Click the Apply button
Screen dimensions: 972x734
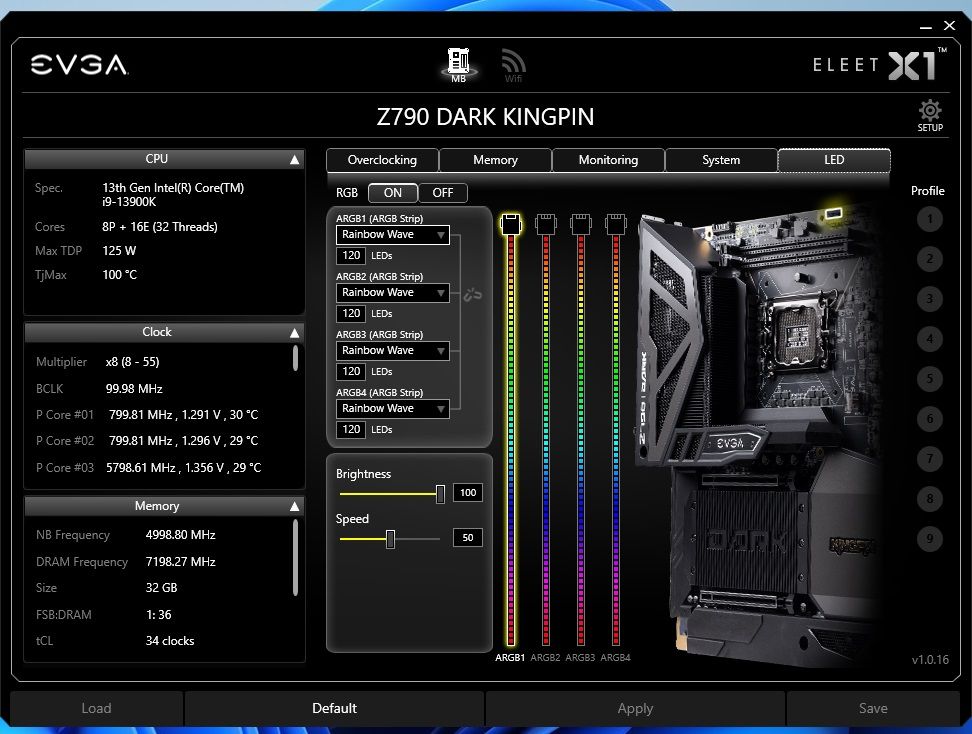(635, 708)
